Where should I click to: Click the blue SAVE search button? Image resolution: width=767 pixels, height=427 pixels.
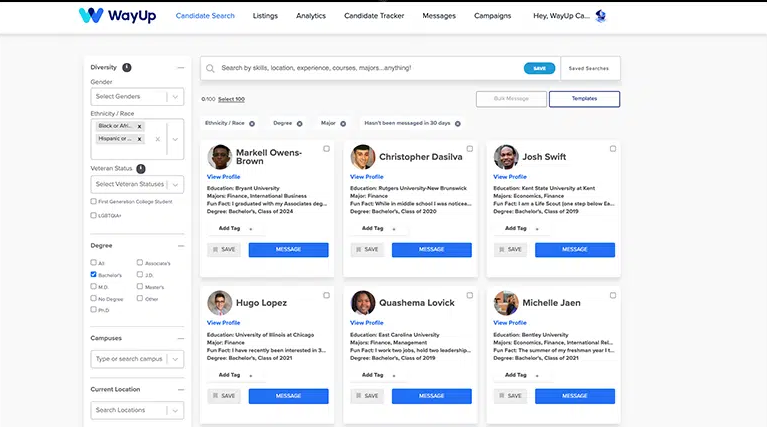click(540, 68)
